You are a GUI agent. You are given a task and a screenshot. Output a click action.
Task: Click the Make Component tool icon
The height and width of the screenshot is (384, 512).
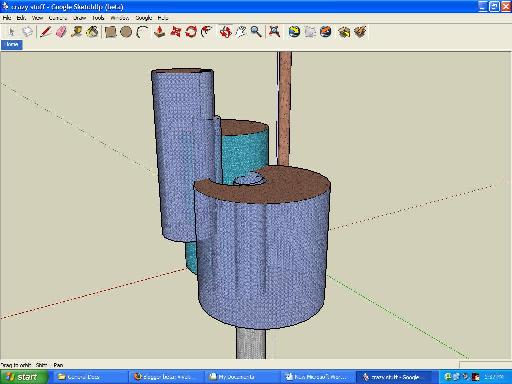coord(28,32)
